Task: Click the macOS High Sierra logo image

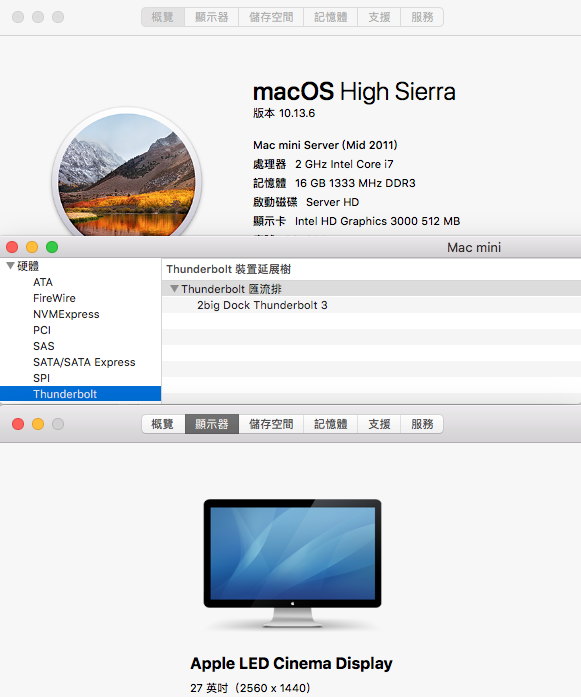Action: coord(127,172)
